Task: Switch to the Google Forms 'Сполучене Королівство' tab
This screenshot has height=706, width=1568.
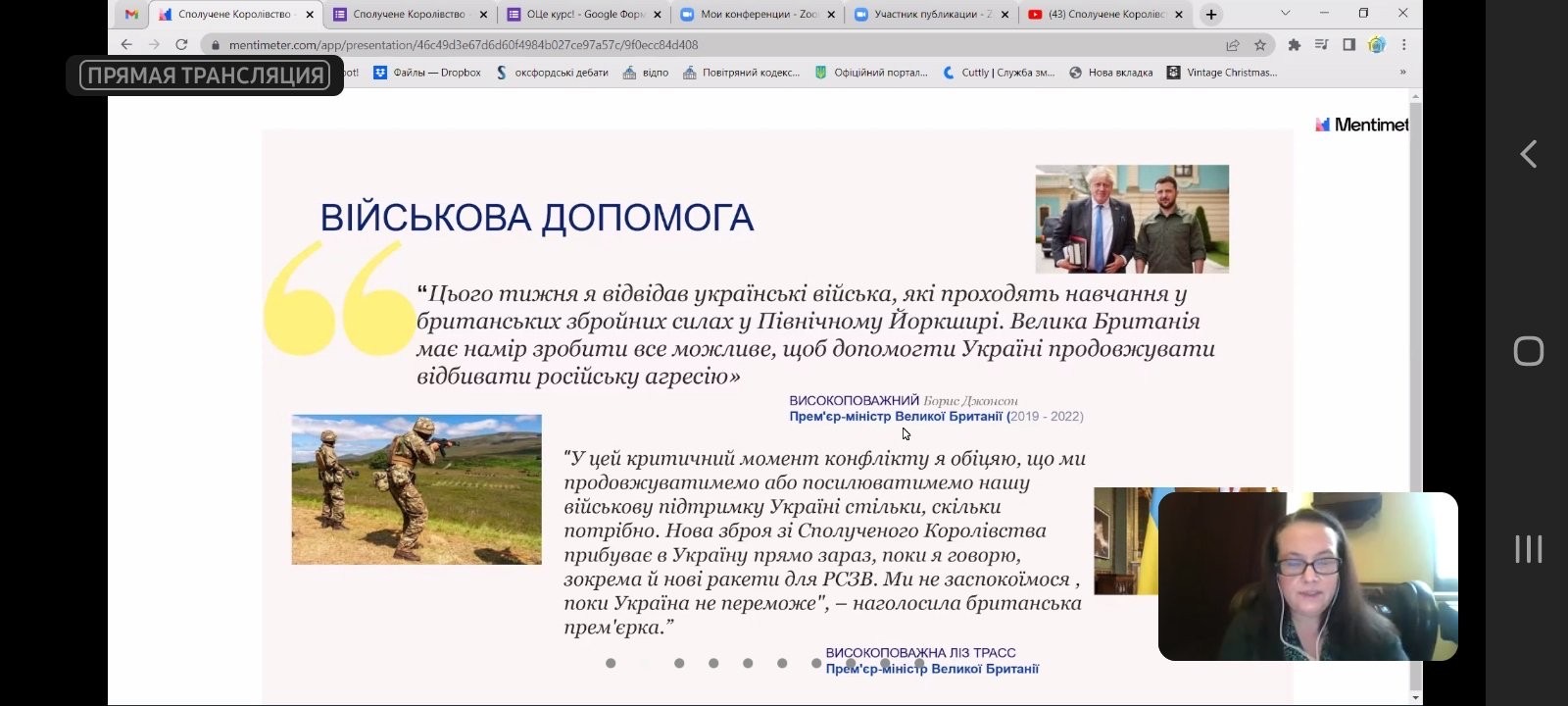Action: (x=410, y=15)
